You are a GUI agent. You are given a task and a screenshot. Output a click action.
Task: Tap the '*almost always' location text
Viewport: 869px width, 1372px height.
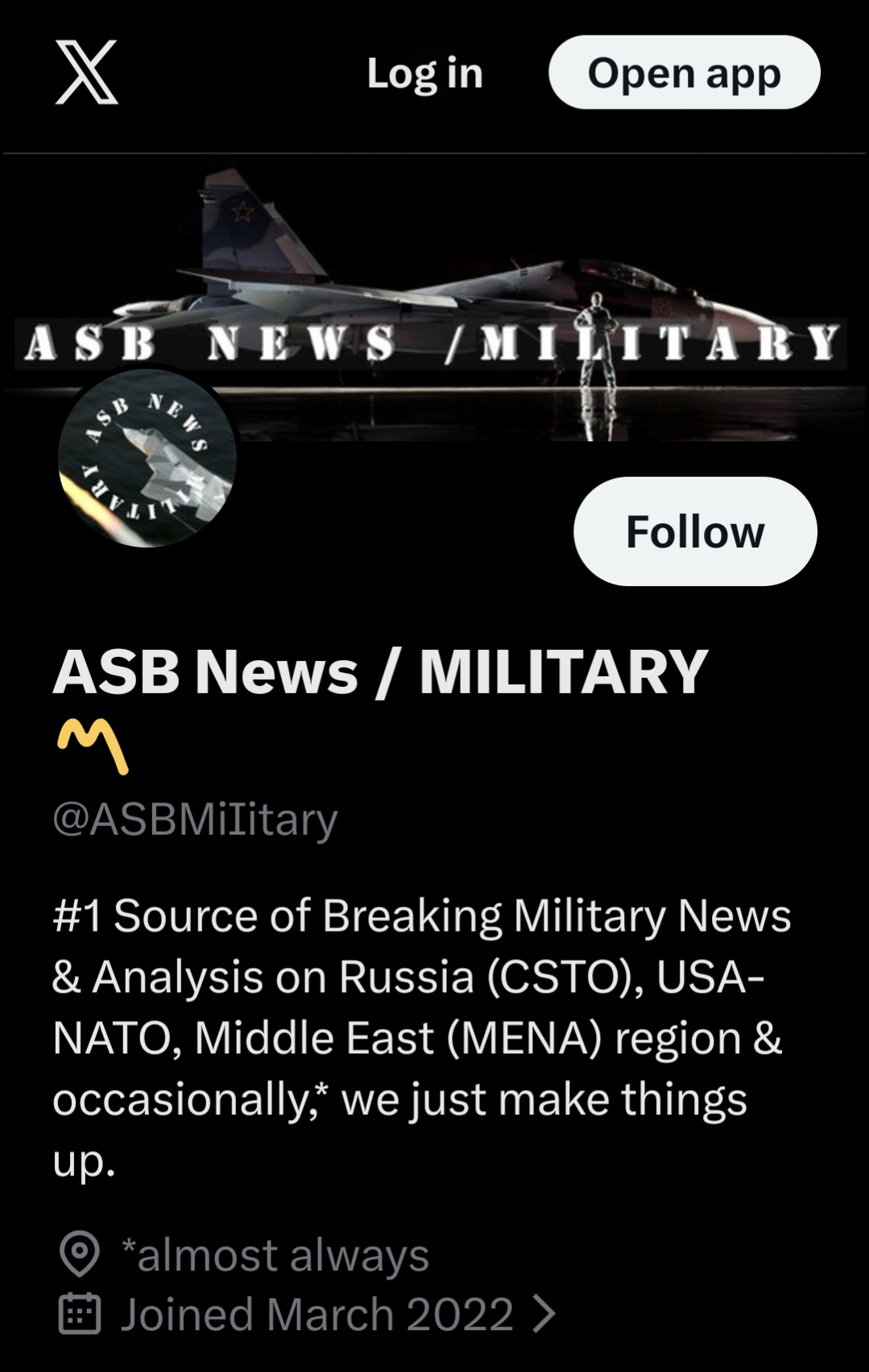[275, 1254]
